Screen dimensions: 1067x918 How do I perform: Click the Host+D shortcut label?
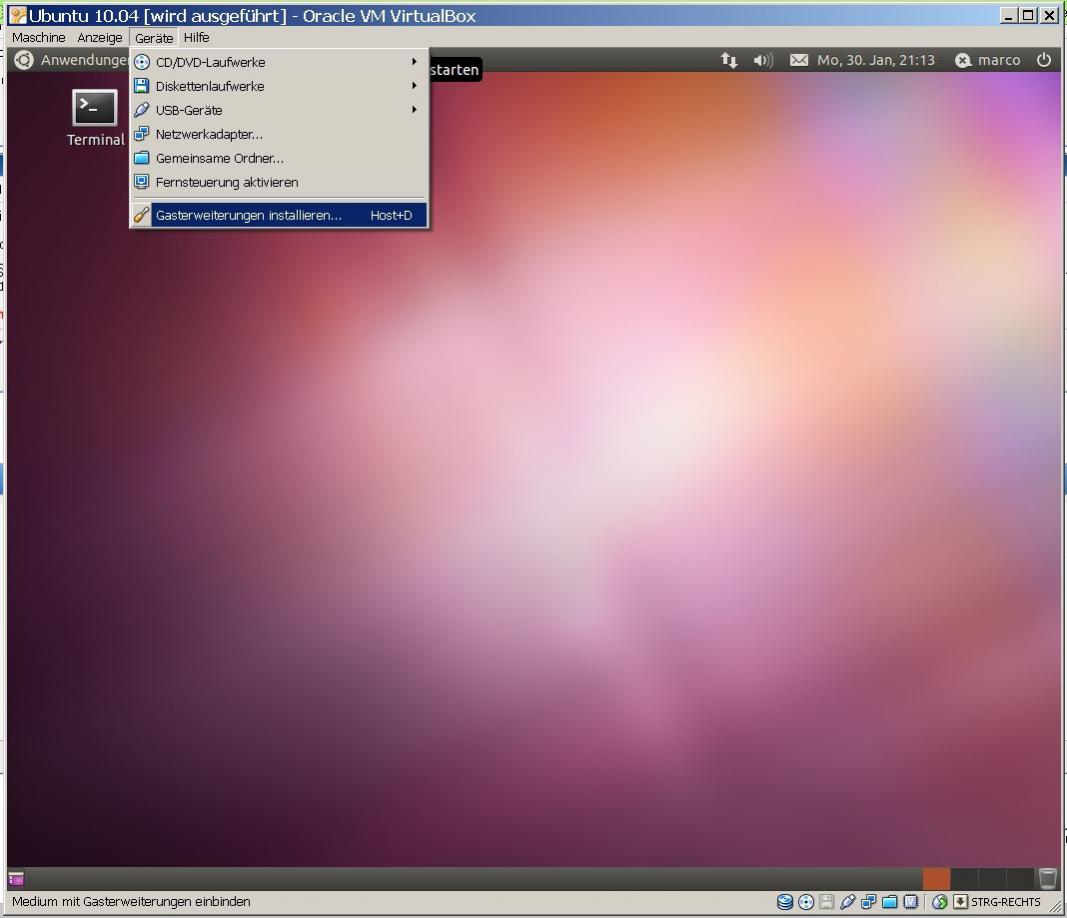[391, 215]
